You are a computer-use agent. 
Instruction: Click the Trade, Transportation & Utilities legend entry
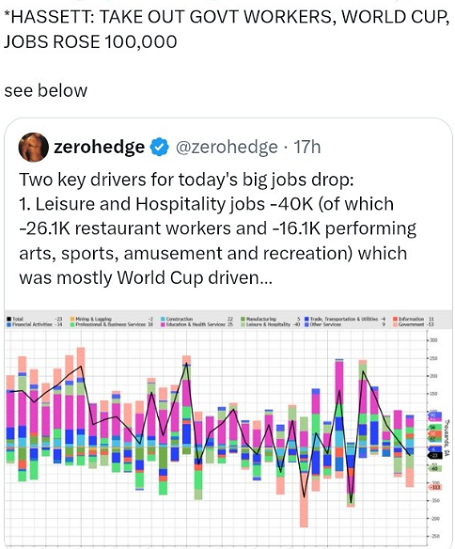[345, 319]
